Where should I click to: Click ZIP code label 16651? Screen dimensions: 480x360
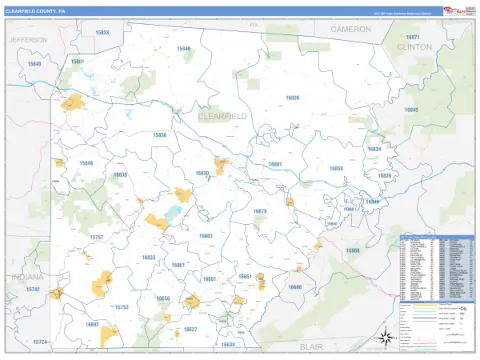click(245, 277)
